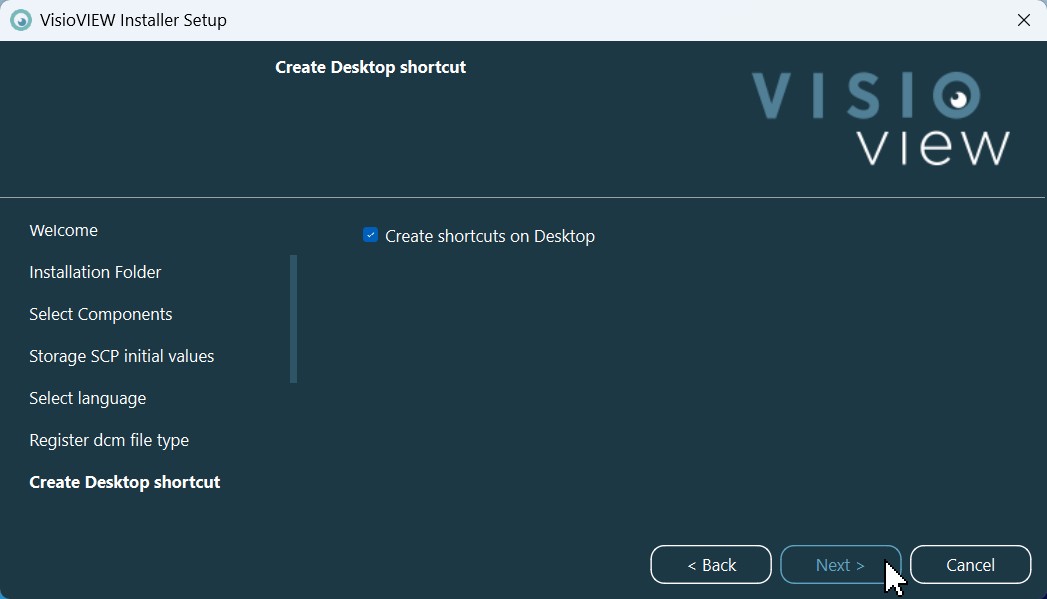This screenshot has height=599, width=1047.
Task: Open the Register dcm file type step
Action: (109, 441)
